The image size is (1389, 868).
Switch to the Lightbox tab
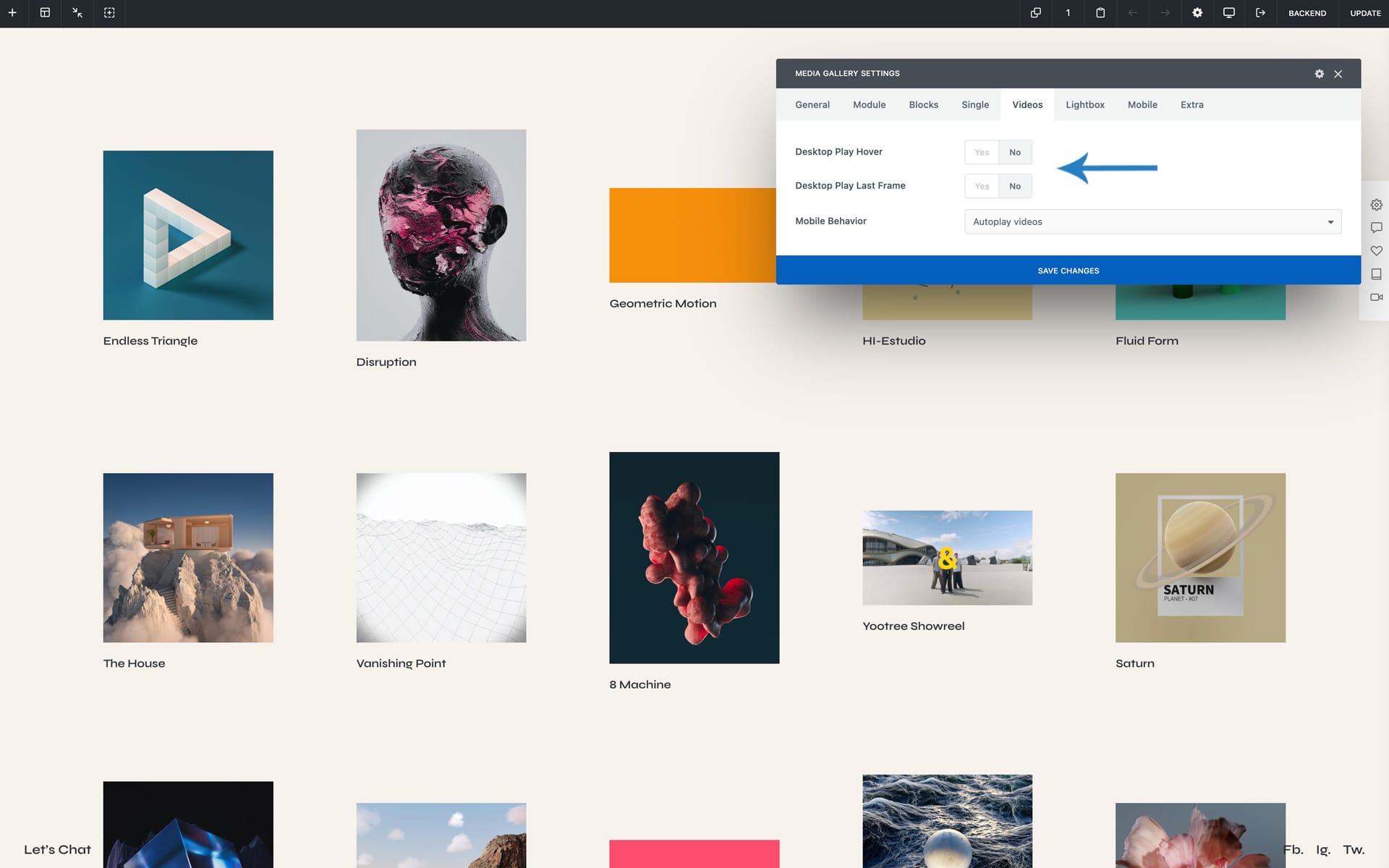click(1084, 105)
